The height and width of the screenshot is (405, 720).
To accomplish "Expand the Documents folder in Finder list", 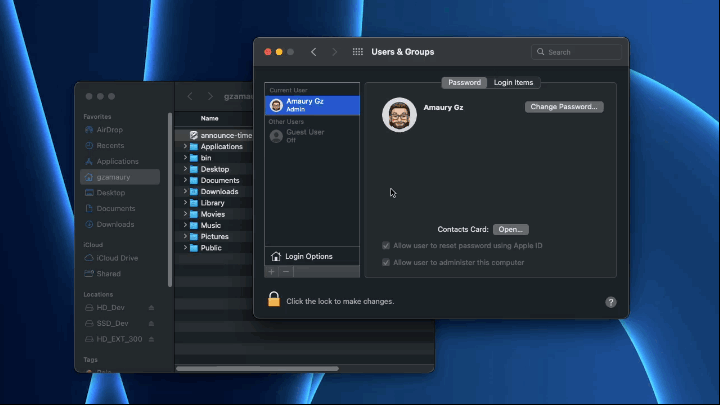I will [185, 180].
